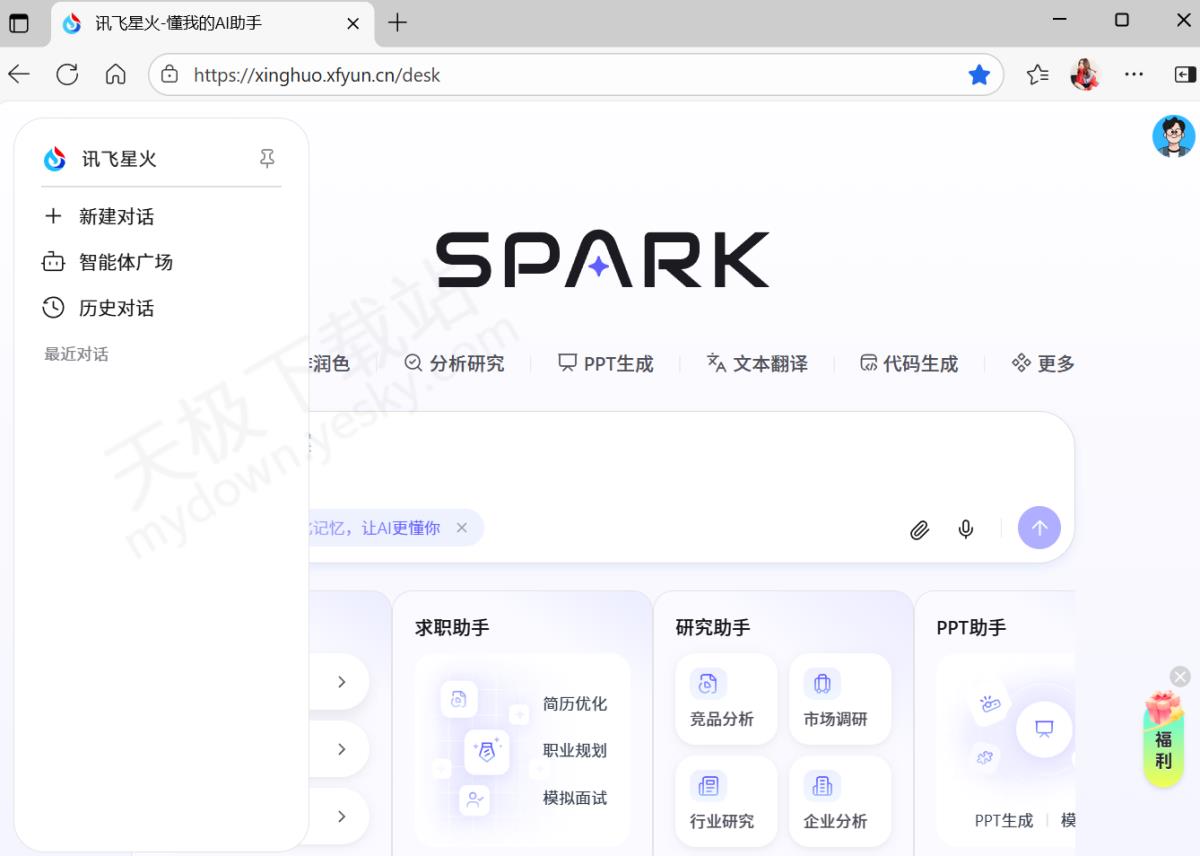Start a new chat via 新建对话
The image size is (1200, 856).
116,217
